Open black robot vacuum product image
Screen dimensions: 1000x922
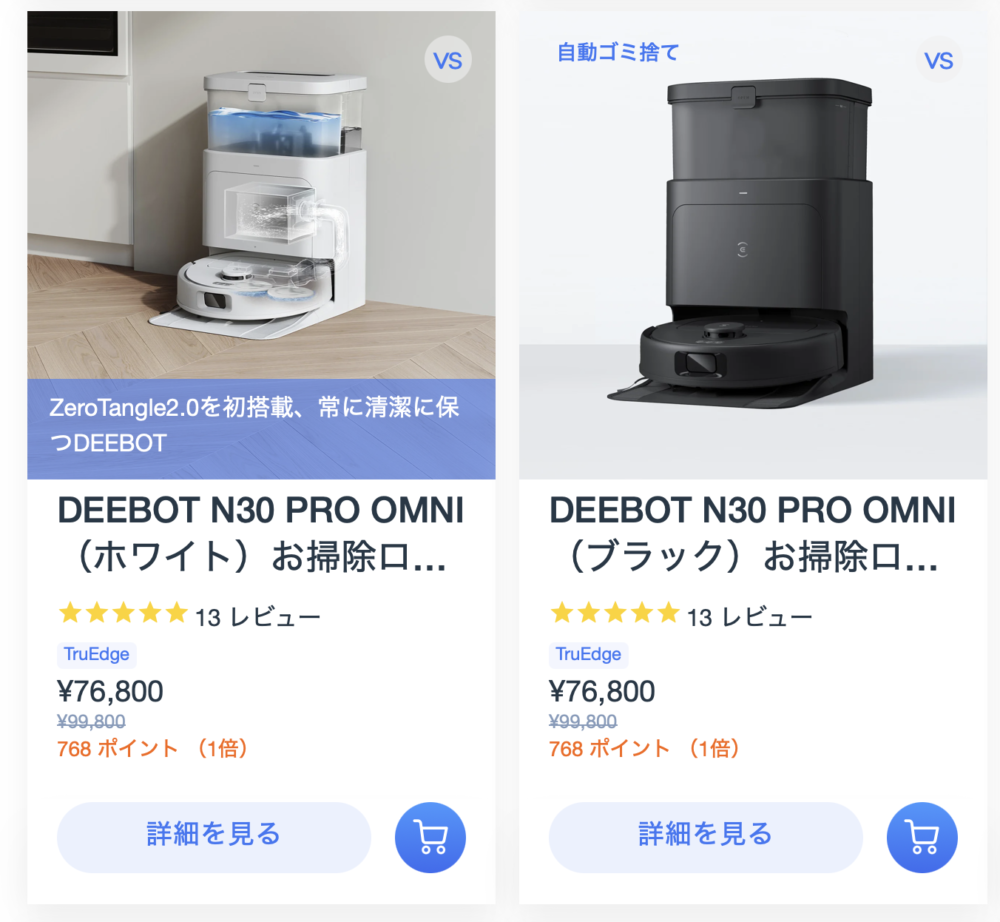[x=753, y=245]
